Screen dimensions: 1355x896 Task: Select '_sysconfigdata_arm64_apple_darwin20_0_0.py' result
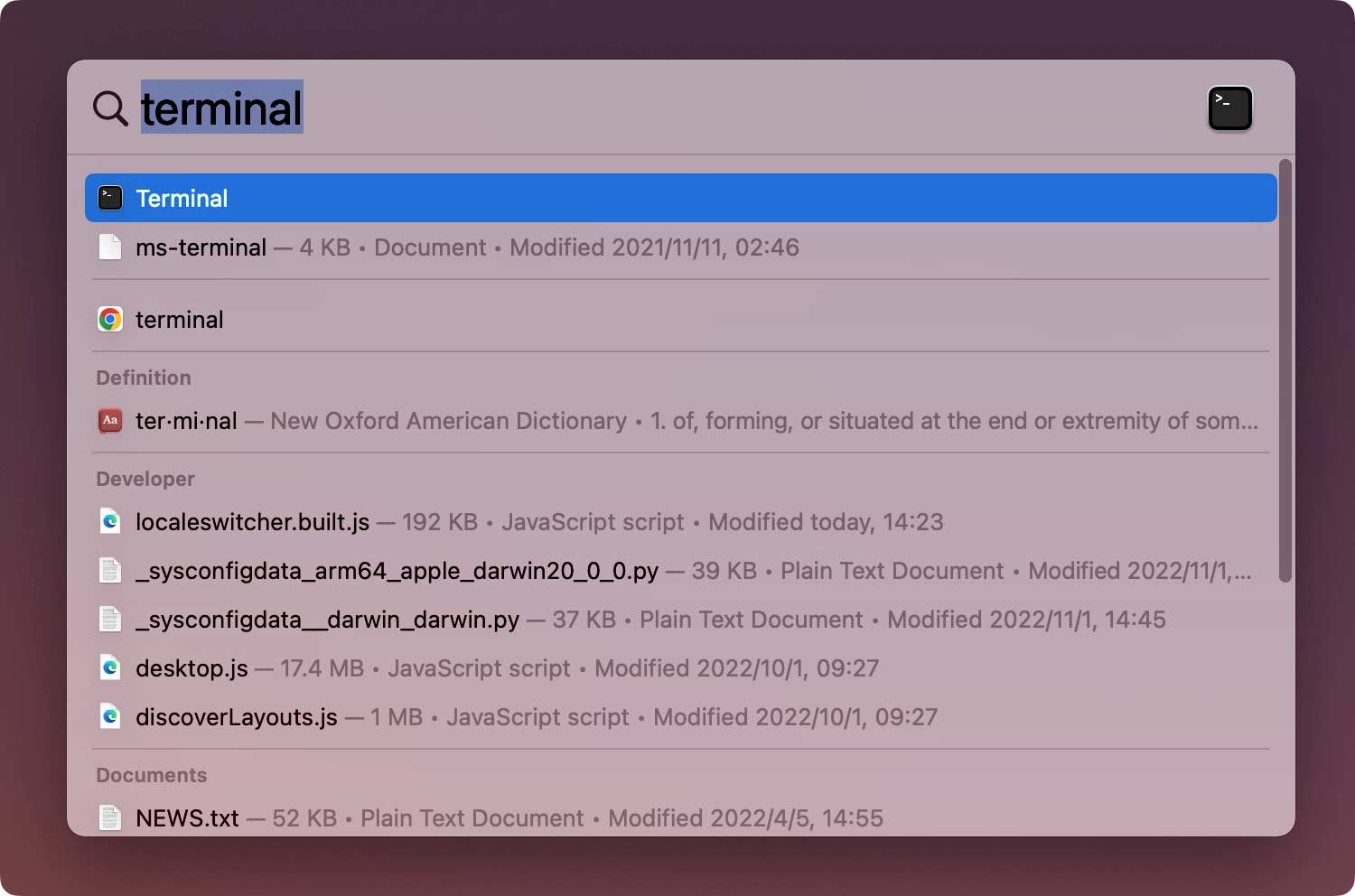pyautogui.click(x=681, y=570)
